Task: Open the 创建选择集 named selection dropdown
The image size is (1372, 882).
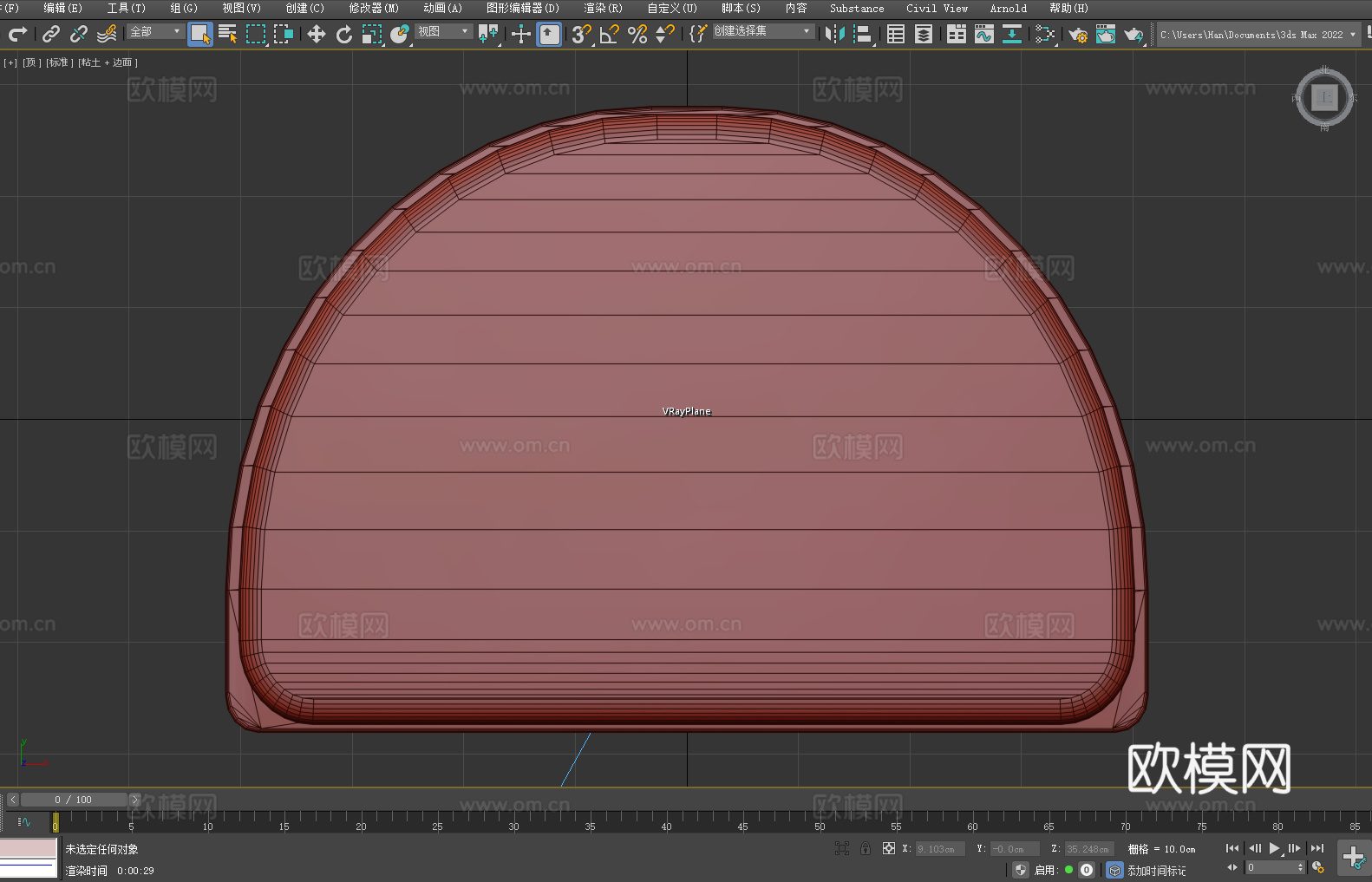Action: coord(763,31)
